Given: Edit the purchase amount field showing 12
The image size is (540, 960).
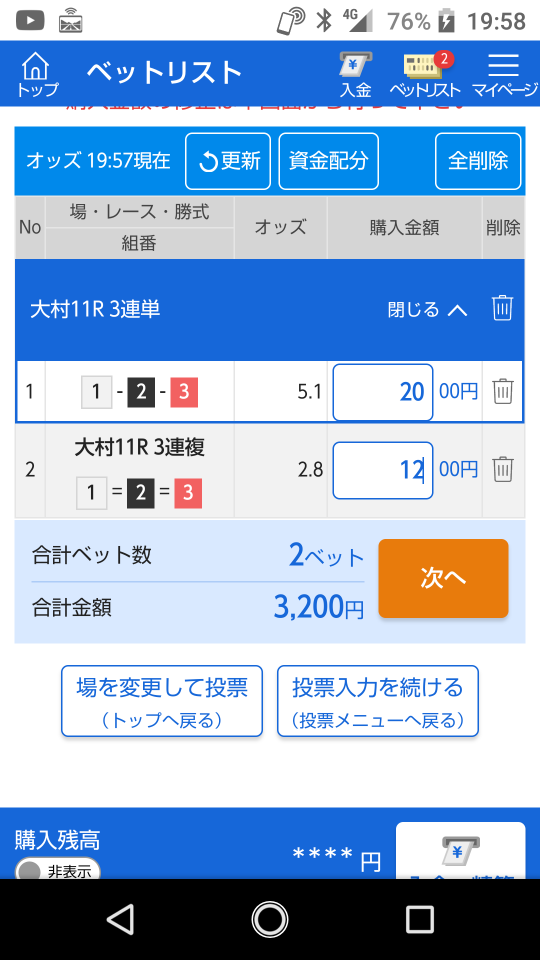Looking at the screenshot, I should coord(383,470).
